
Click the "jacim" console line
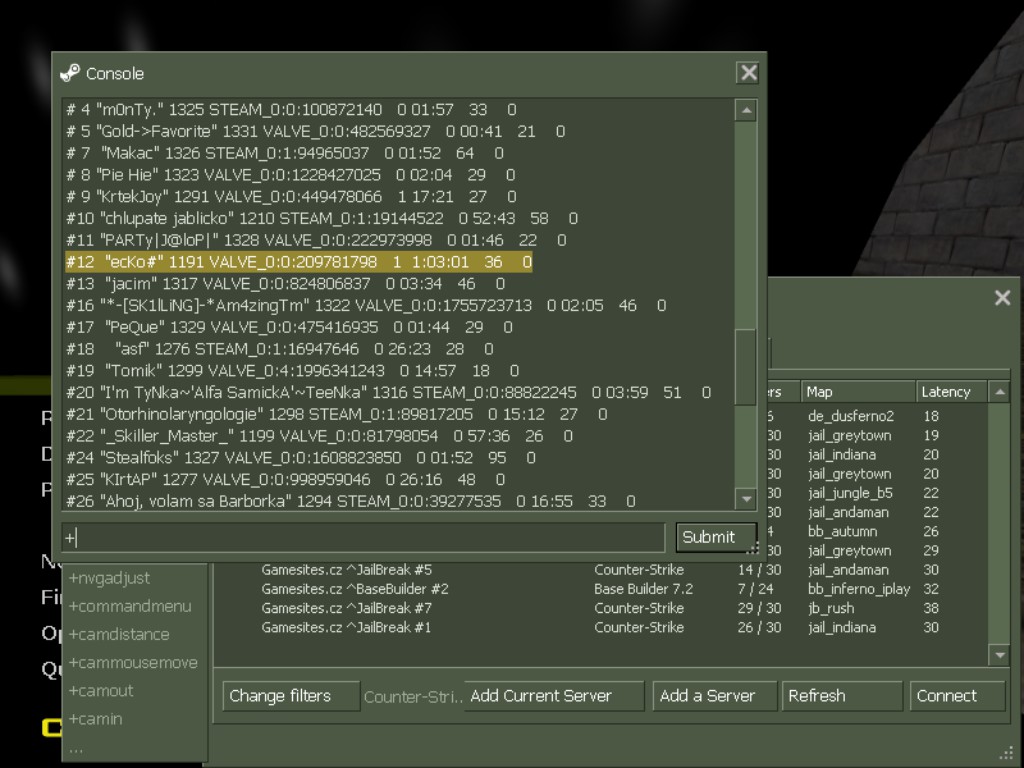click(x=285, y=283)
